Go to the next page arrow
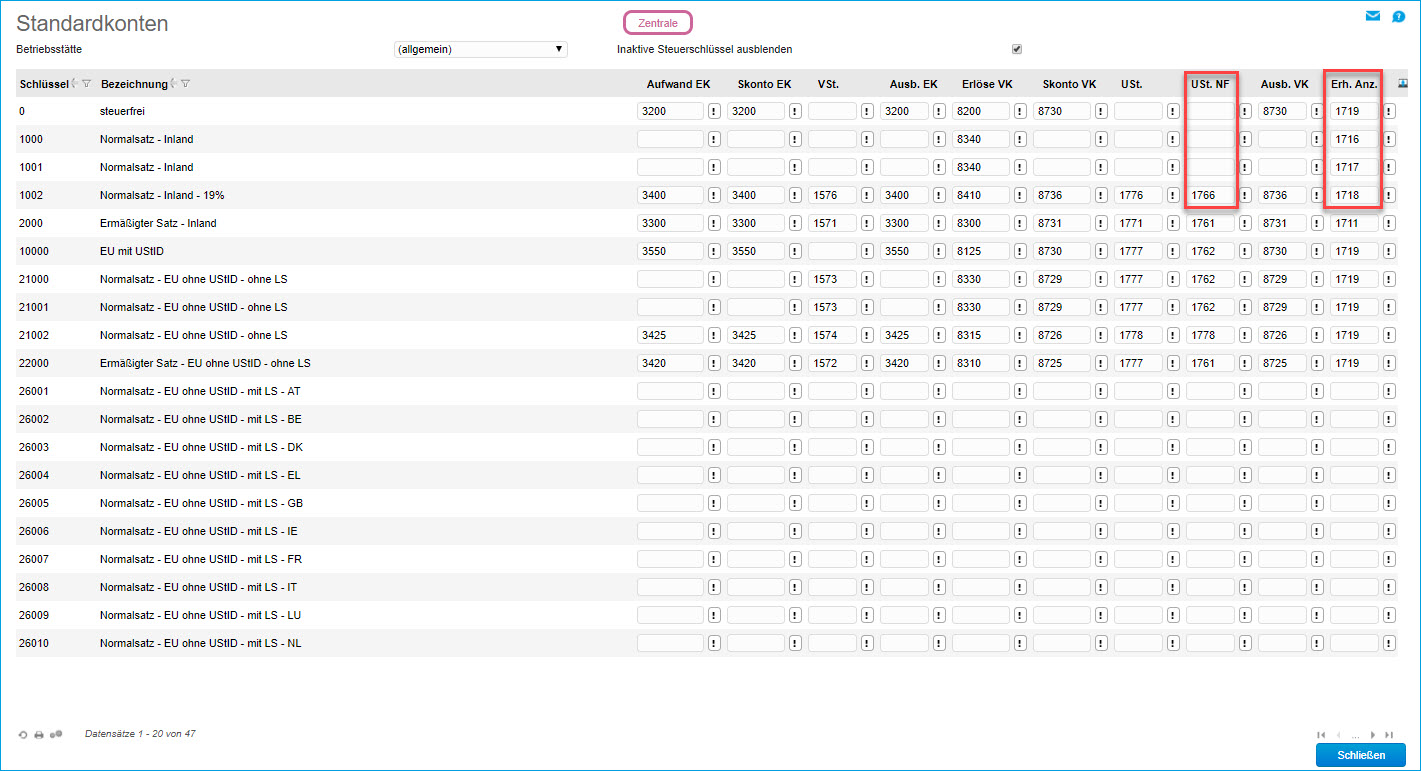The image size is (1421, 771). pyautogui.click(x=1373, y=735)
